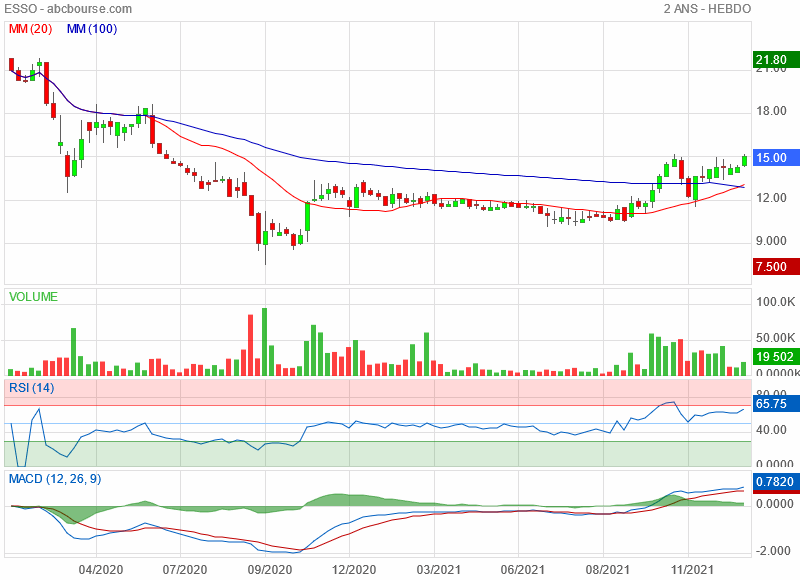Click the blue 0.7820 MACD value tag
800x580 pixels.
click(776, 482)
